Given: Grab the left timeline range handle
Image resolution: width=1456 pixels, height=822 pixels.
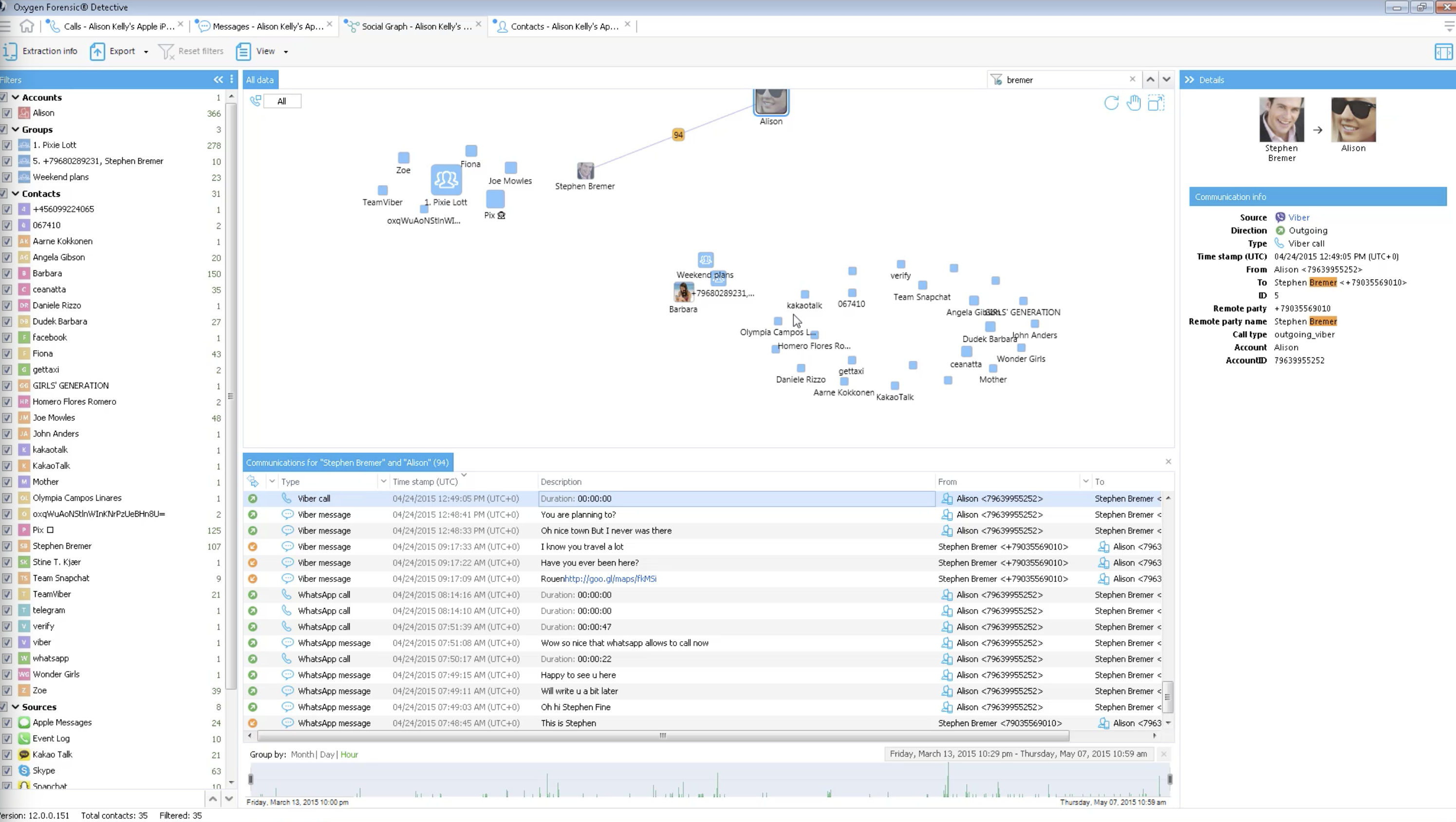Looking at the screenshot, I should pos(250,779).
